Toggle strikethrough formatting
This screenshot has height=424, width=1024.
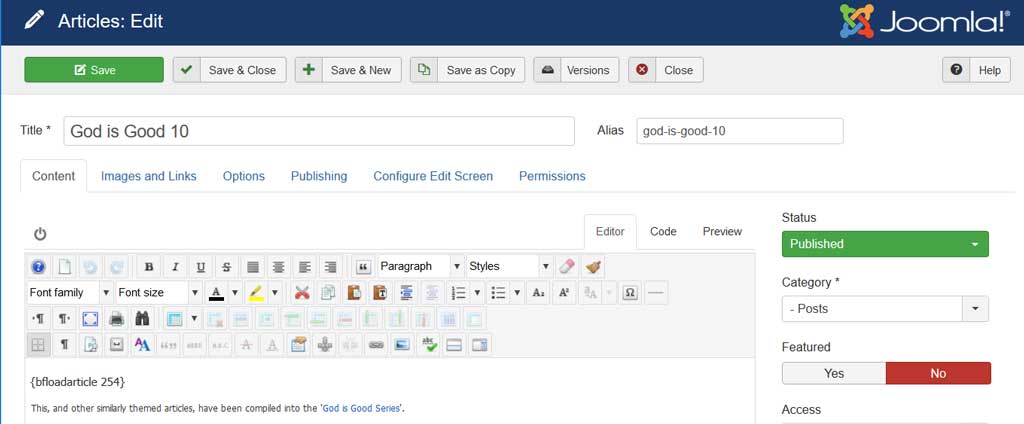227,267
